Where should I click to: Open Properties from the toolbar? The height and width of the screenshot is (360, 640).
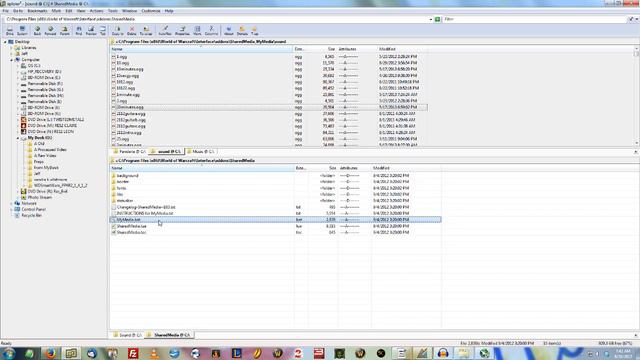pos(182,30)
